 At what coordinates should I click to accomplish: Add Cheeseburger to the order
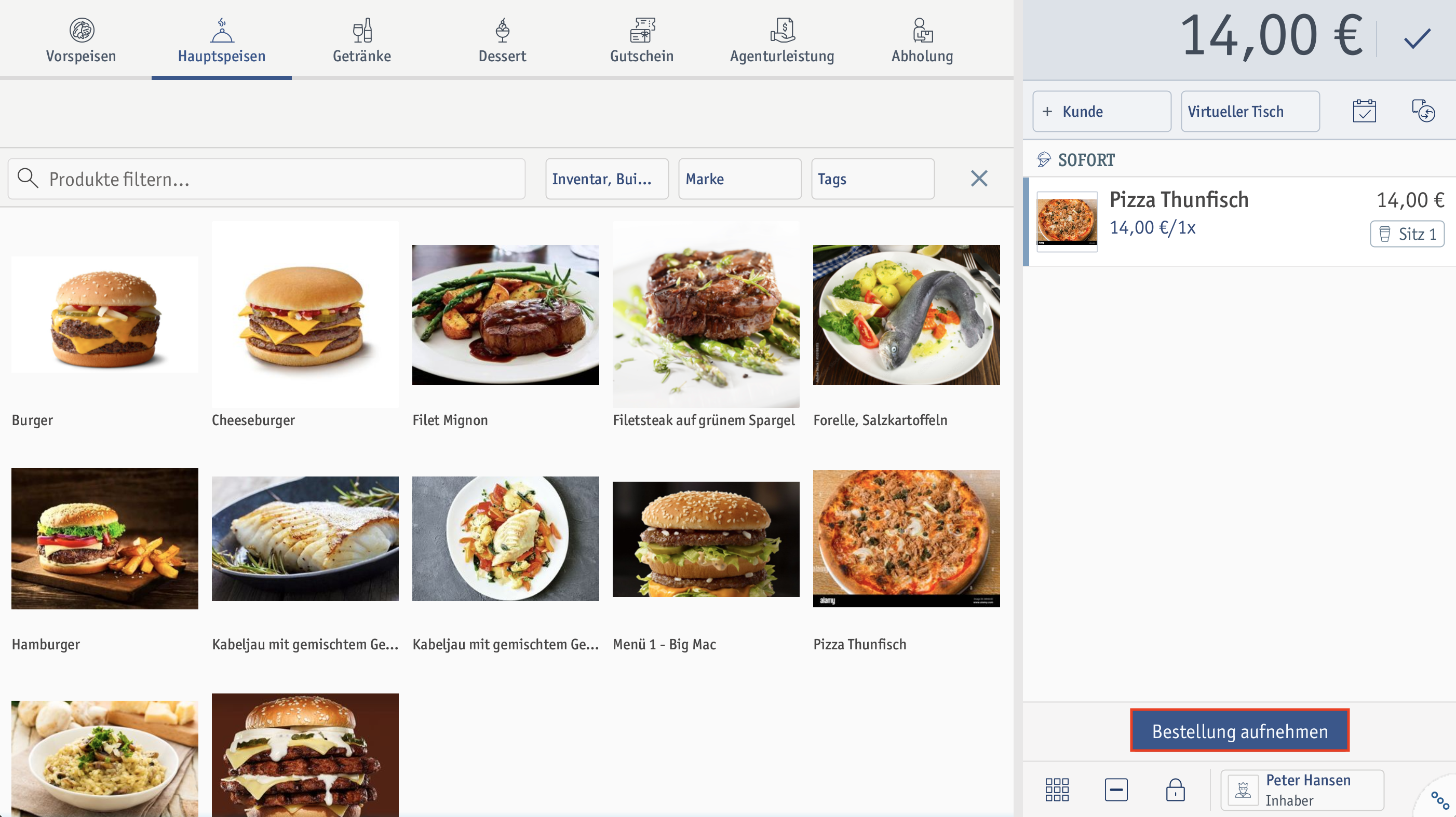pos(305,315)
